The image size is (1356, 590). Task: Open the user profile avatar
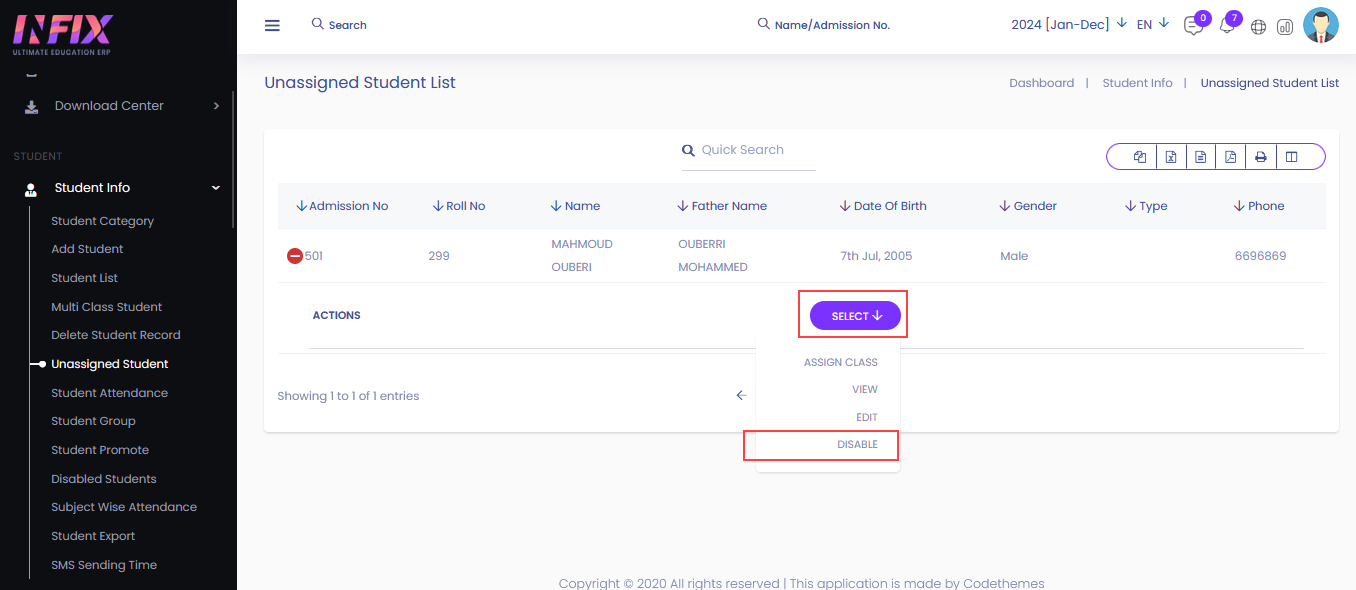(x=1321, y=25)
